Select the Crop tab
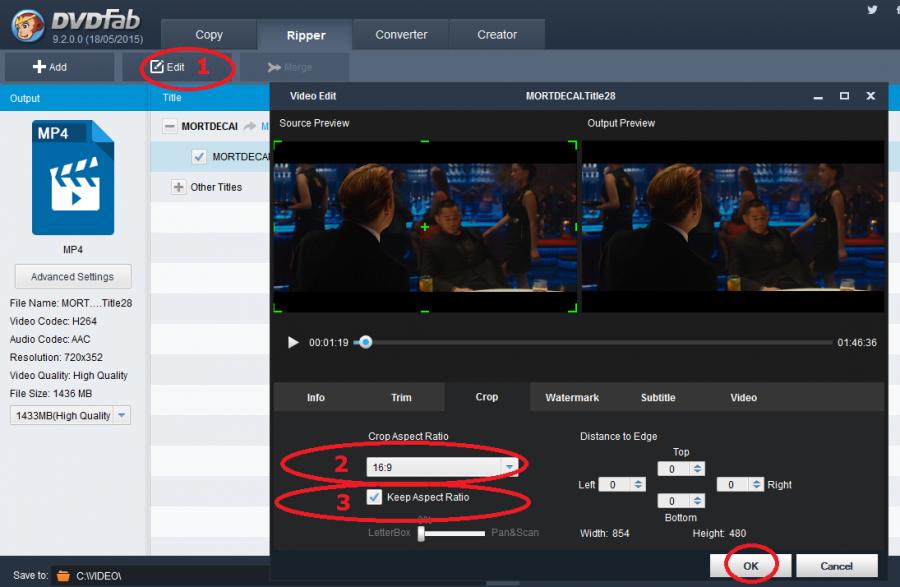The image size is (900, 587). click(x=487, y=397)
